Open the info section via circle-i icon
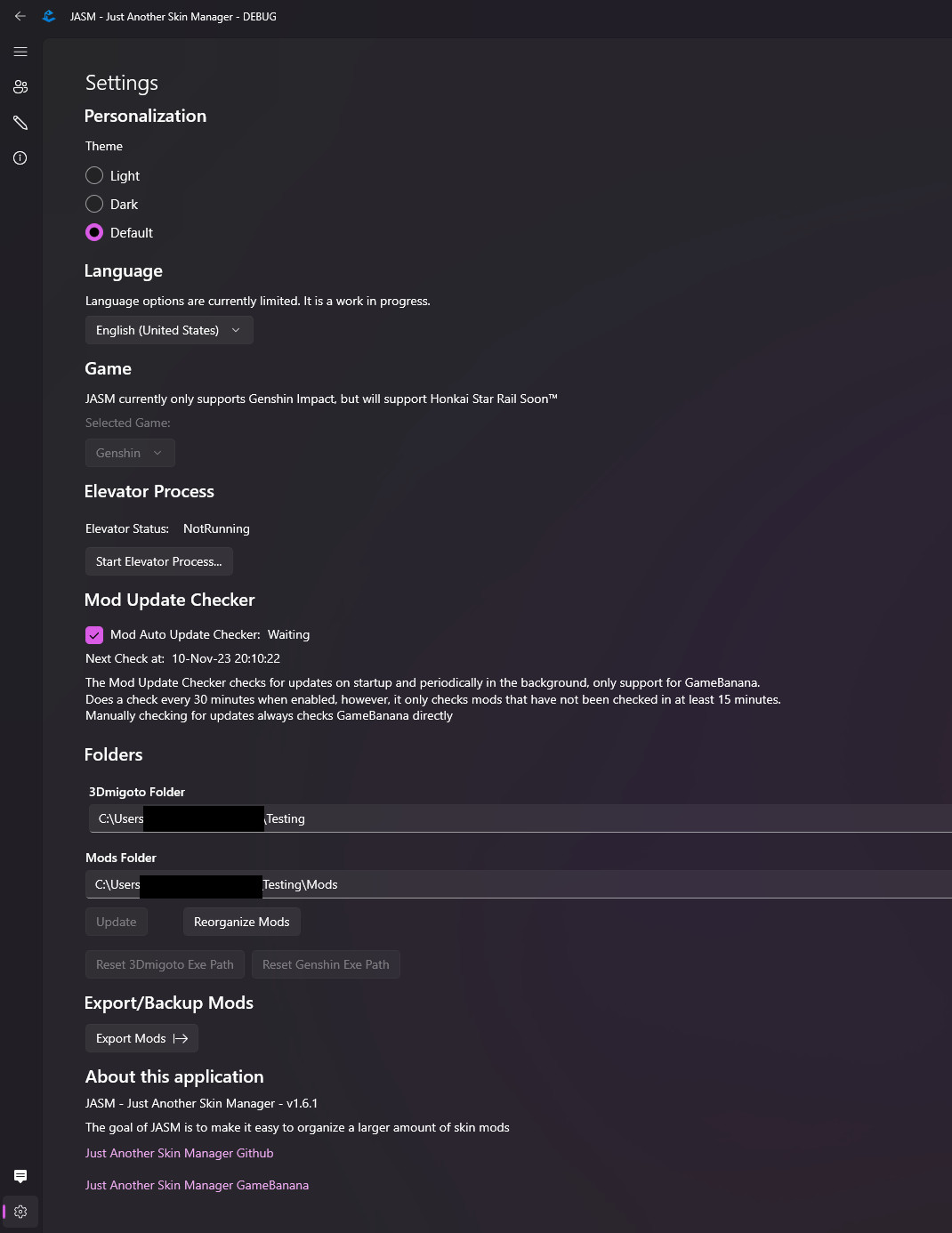Image resolution: width=952 pixels, height=1233 pixels. click(x=20, y=157)
